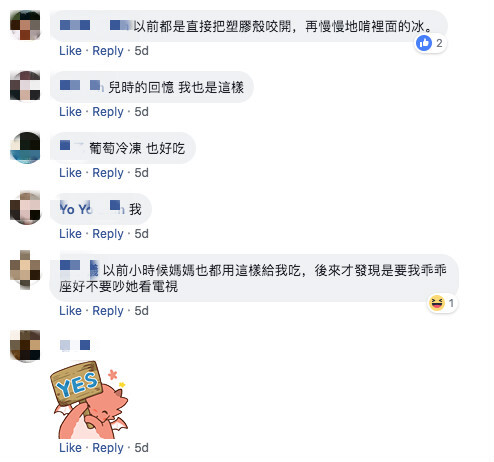
Task: Open the YES dragon sticker
Action: pyautogui.click(x=89, y=400)
